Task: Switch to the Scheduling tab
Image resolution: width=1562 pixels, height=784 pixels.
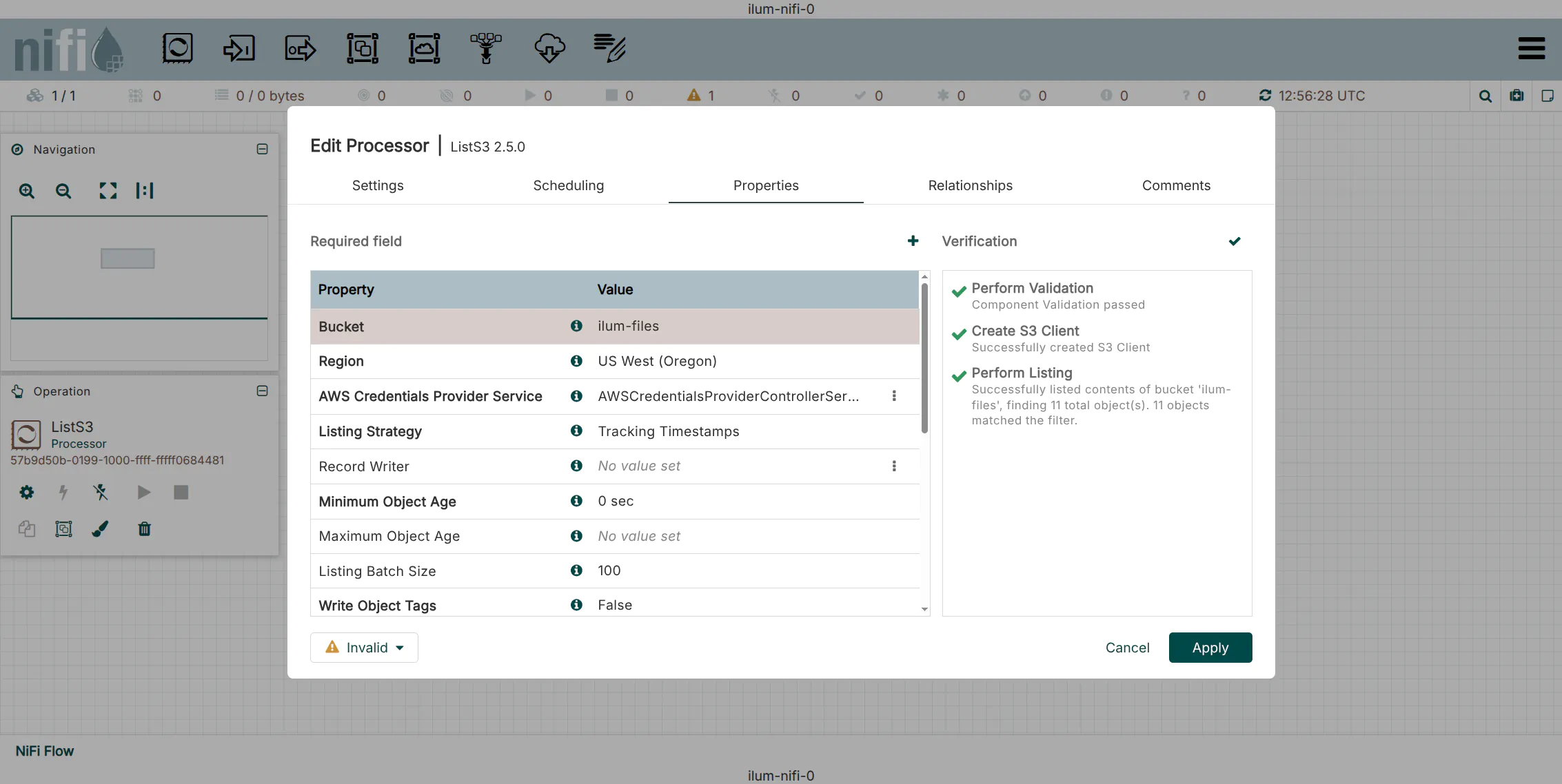Action: tap(568, 185)
